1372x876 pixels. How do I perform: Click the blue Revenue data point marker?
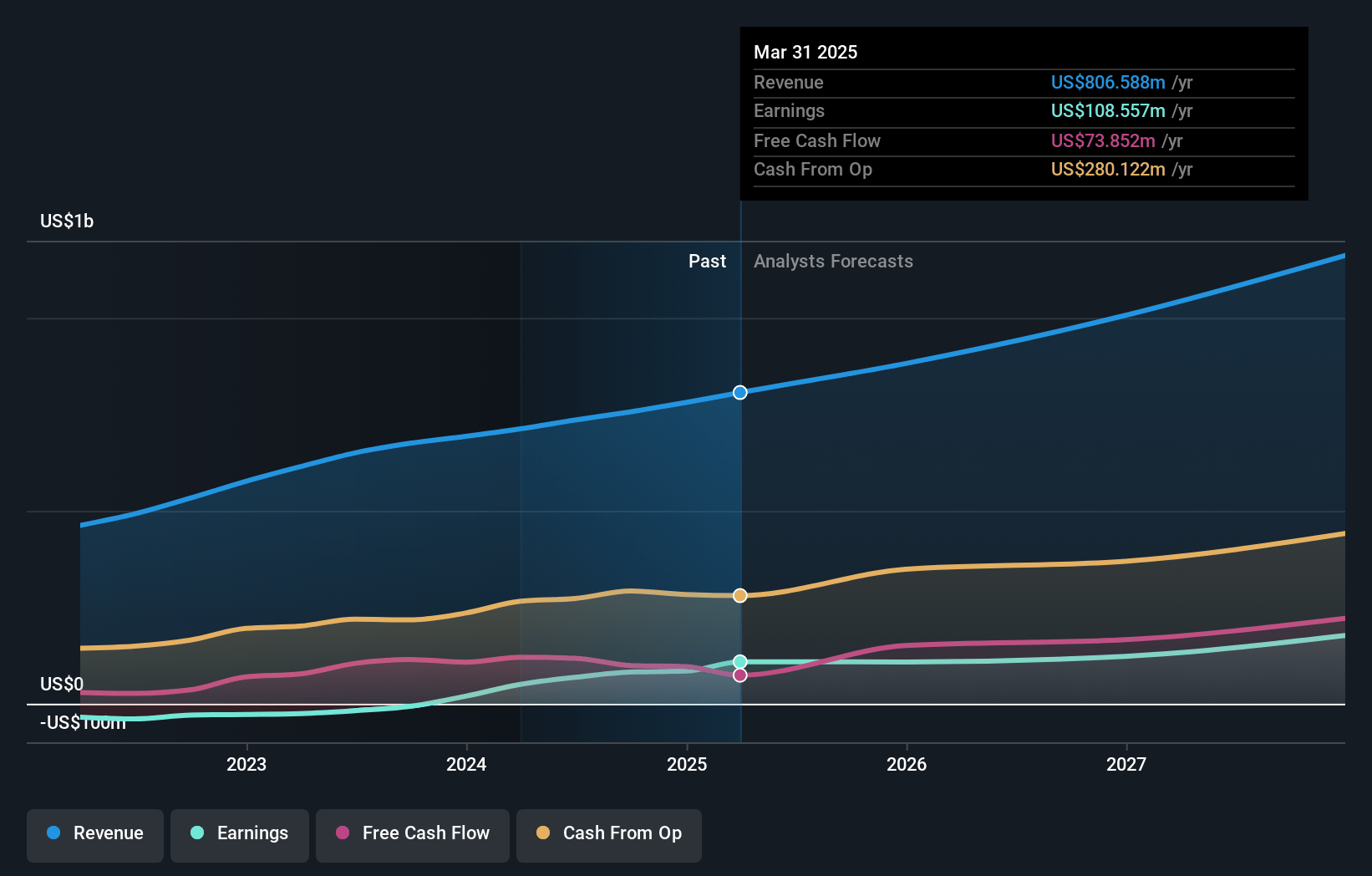coord(740,393)
